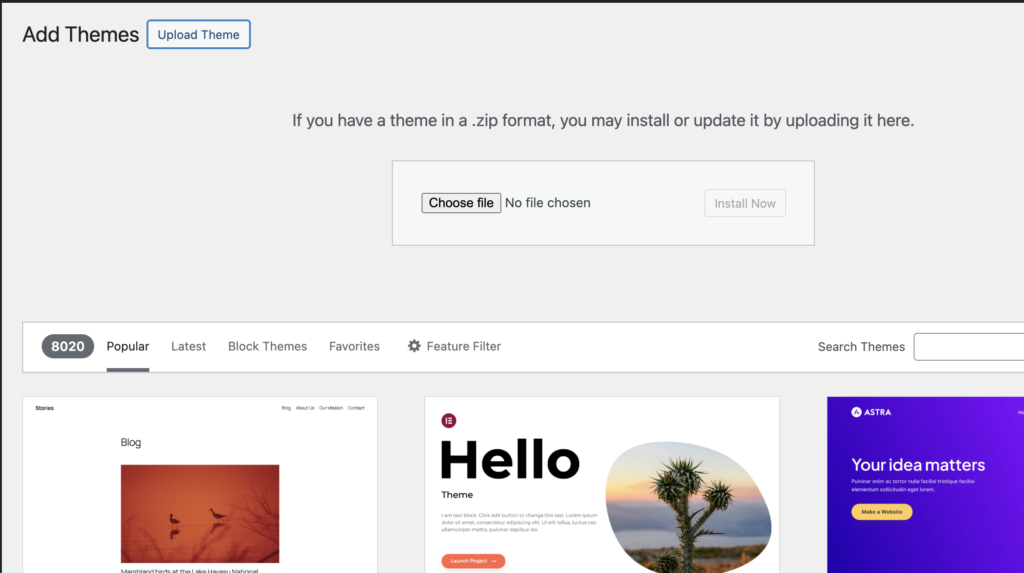Focus the Search Themes input field
The height and width of the screenshot is (573, 1024).
(968, 347)
